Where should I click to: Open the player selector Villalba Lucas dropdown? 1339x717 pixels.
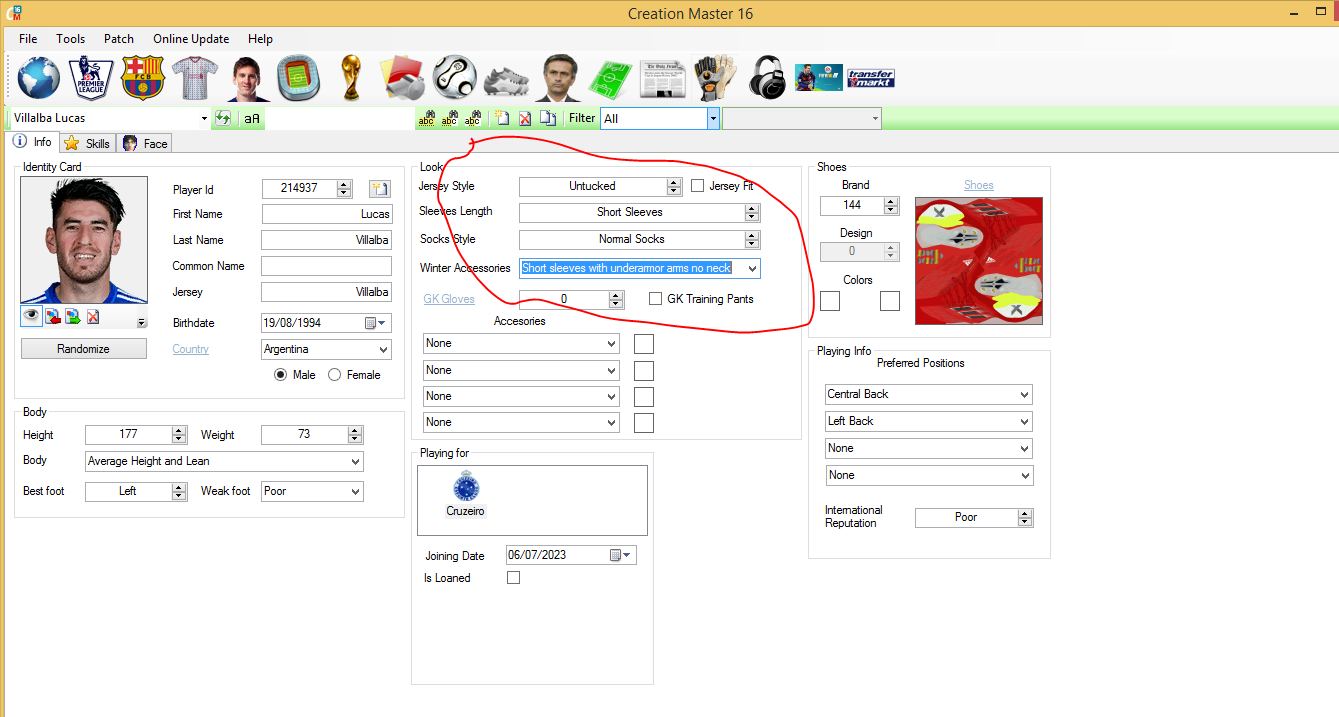204,118
